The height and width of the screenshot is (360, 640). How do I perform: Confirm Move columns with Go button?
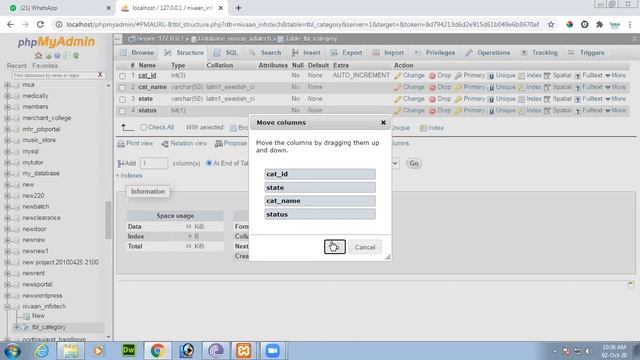[335, 247]
